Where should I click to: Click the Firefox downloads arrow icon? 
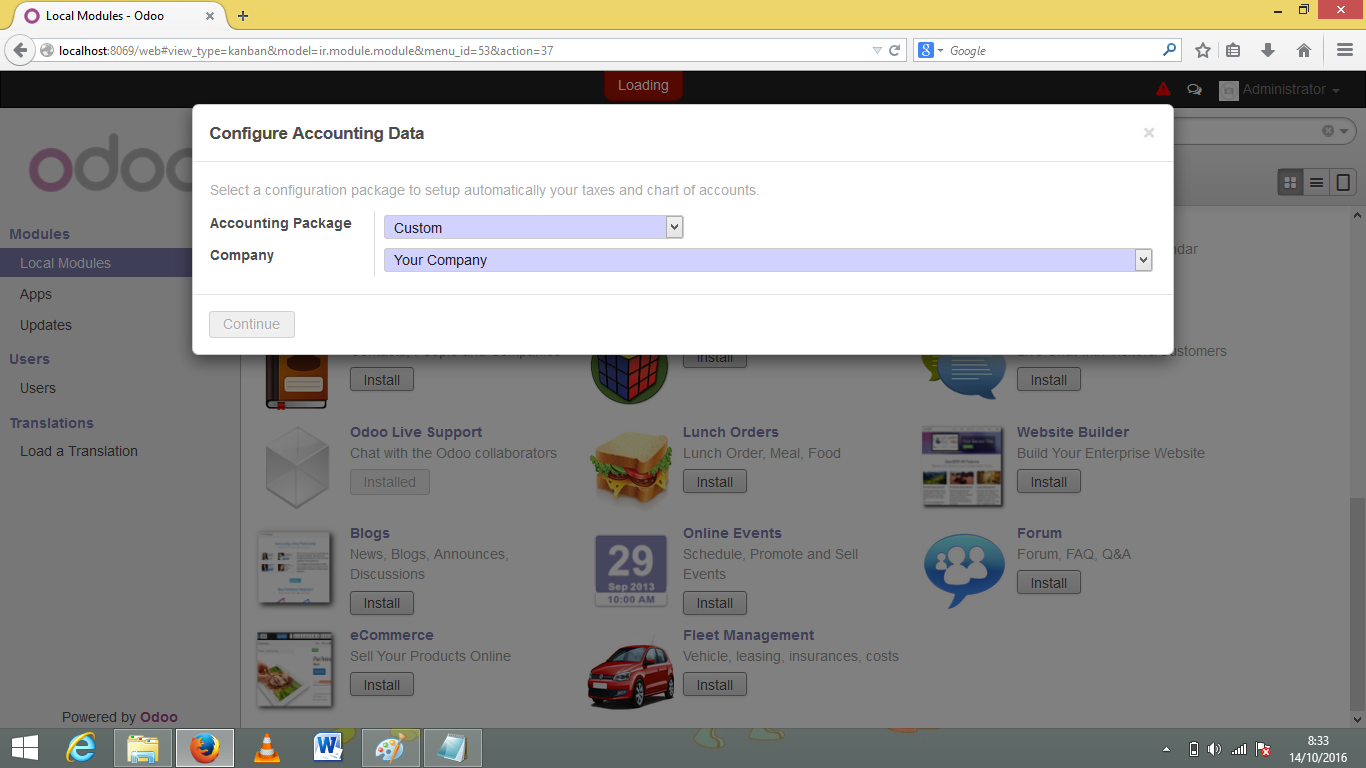pos(1268,48)
